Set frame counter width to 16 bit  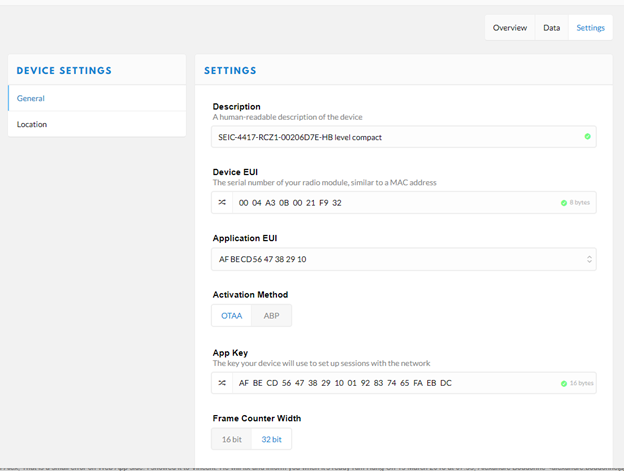coord(230,439)
